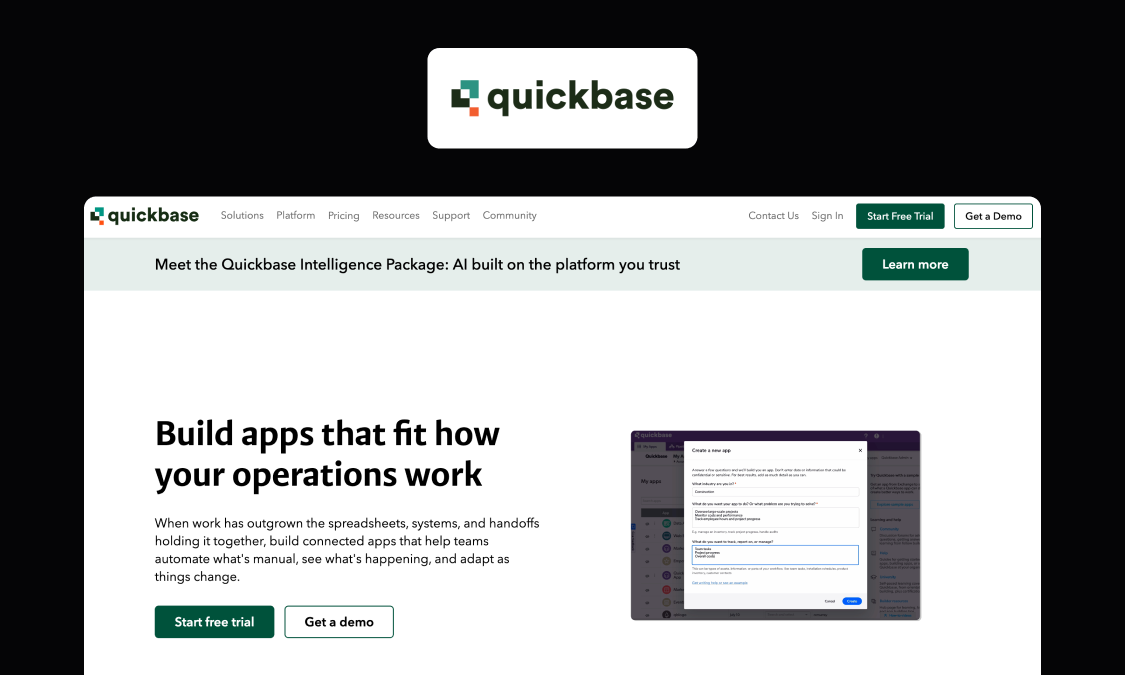This screenshot has width=1125, height=675.
Task: Click the hero Start free trial button
Action: [x=215, y=622]
